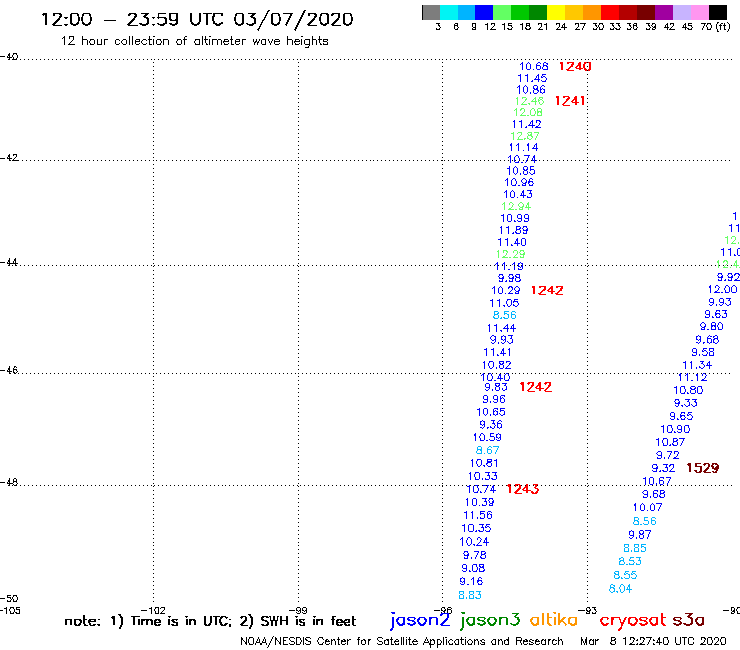Click the right track value 10.90
The width and height of the screenshot is (740, 650).
[x=675, y=429]
